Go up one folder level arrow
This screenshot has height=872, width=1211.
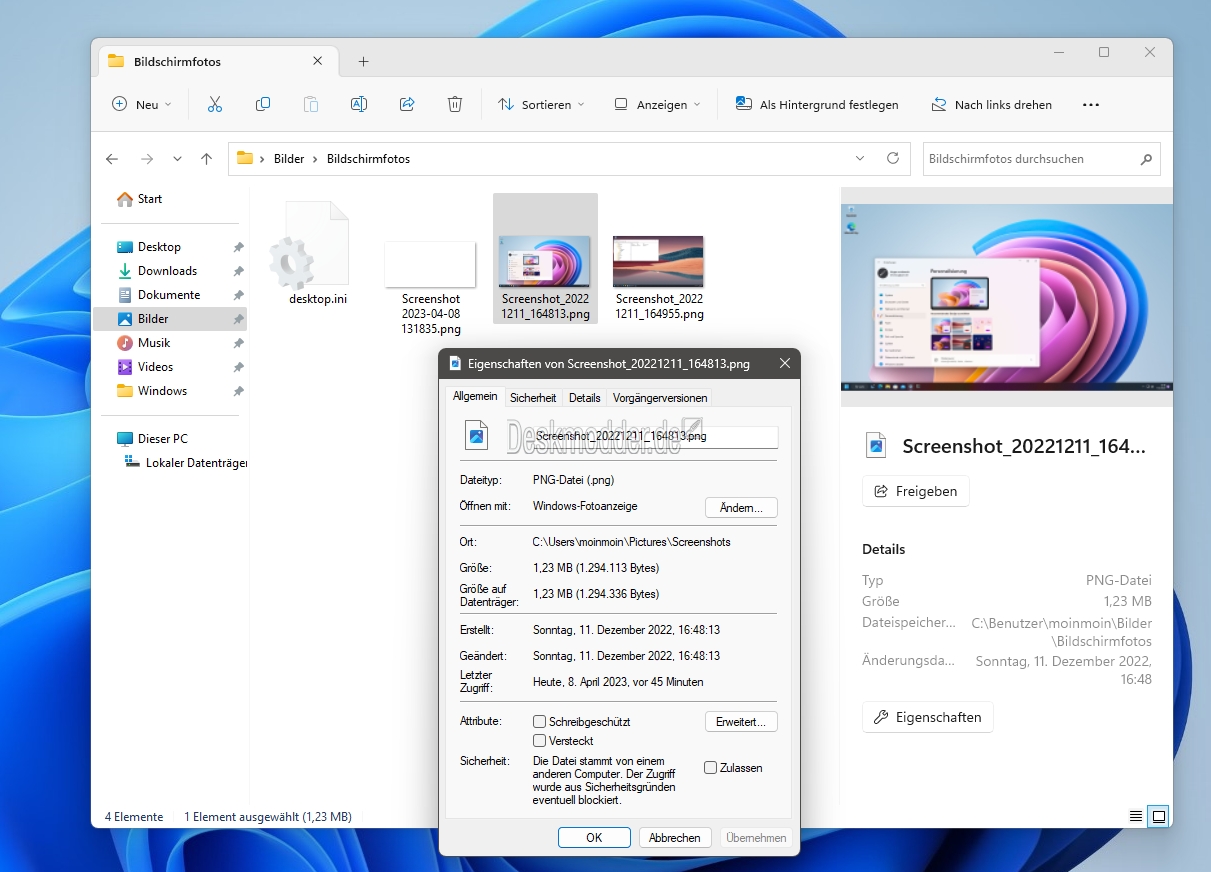[x=206, y=159]
